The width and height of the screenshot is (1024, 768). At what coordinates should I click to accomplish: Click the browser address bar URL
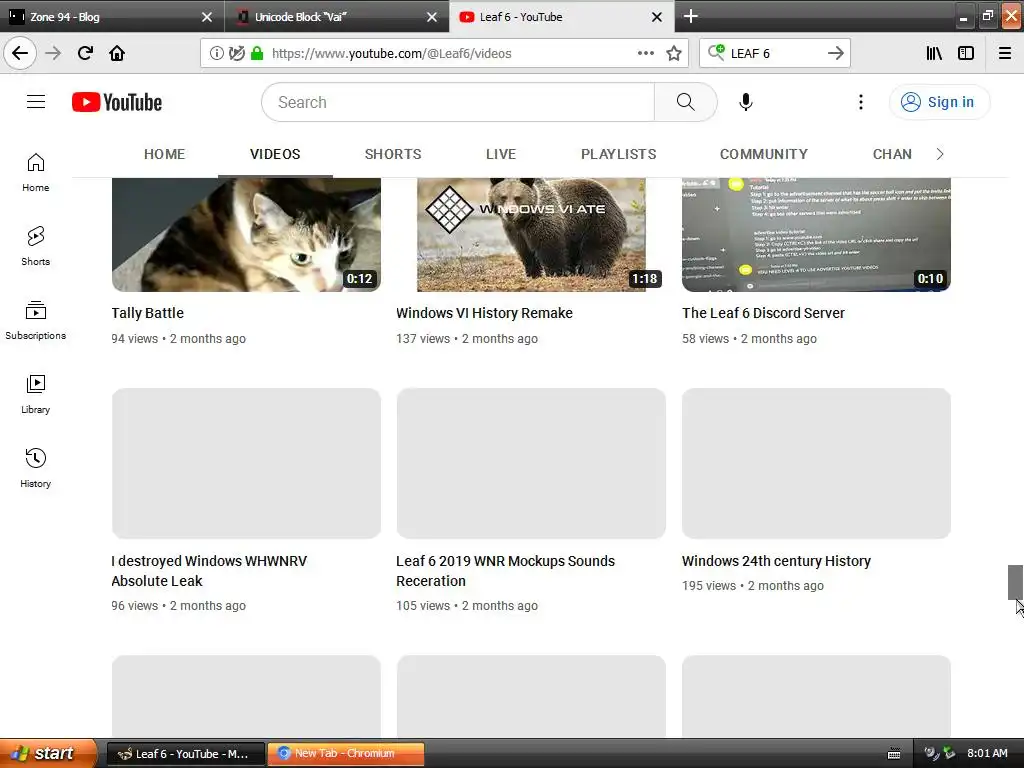[392, 53]
